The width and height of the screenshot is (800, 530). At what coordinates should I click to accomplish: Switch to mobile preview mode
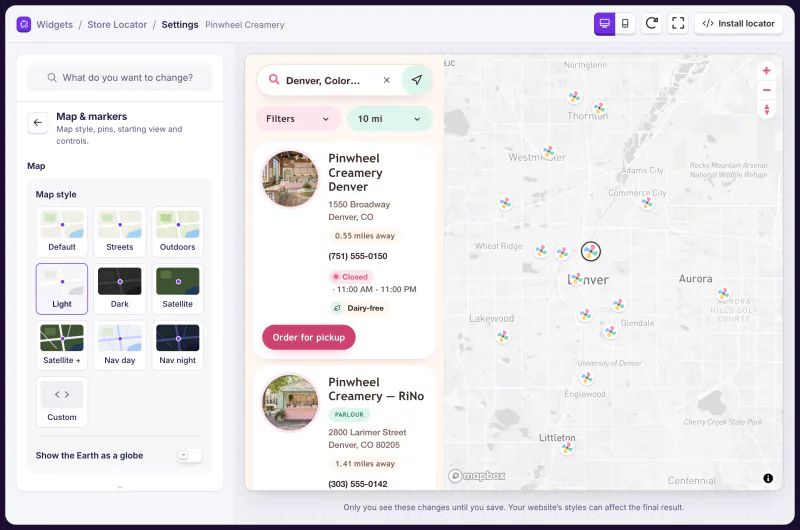(625, 23)
